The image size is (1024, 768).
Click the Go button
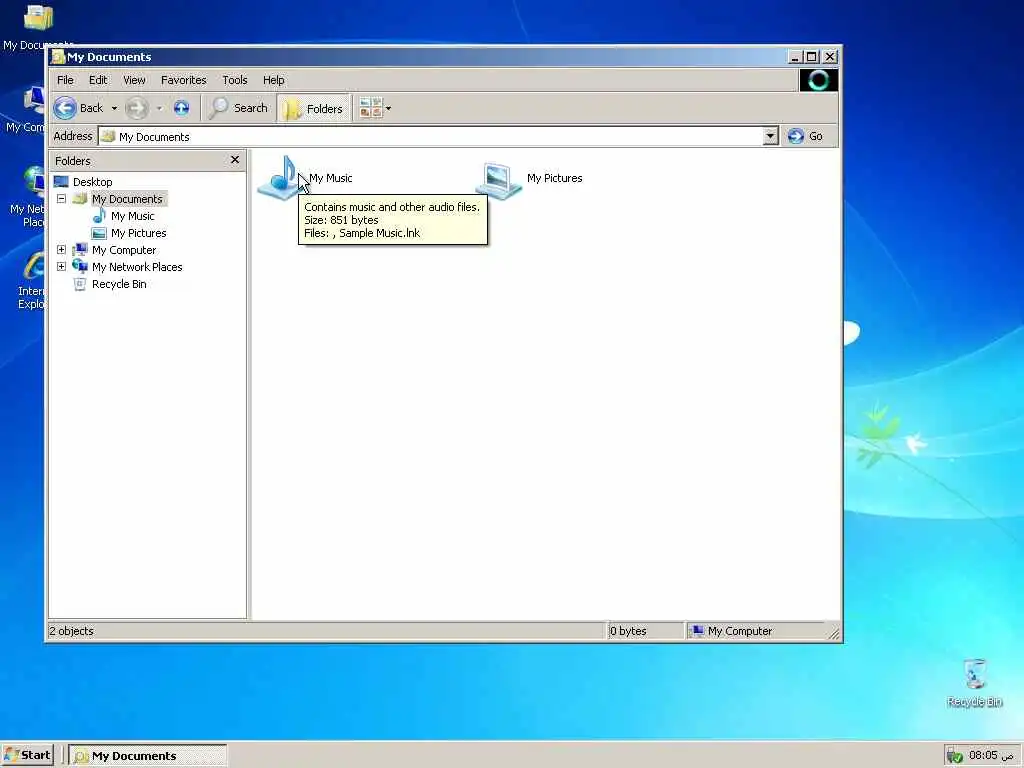805,136
